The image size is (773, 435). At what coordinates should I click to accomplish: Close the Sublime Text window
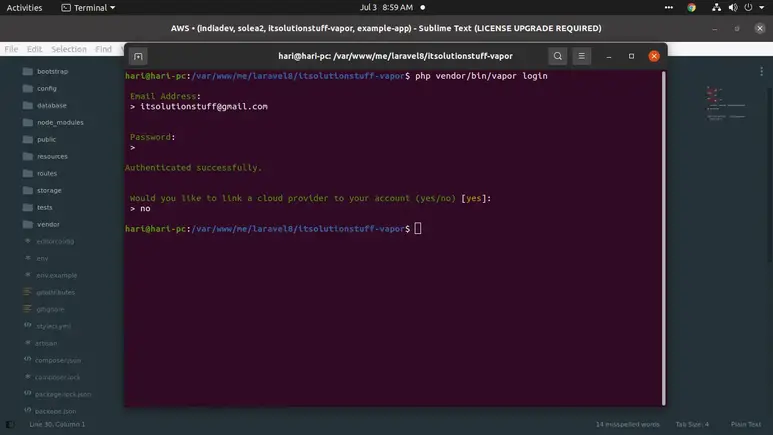pos(760,28)
